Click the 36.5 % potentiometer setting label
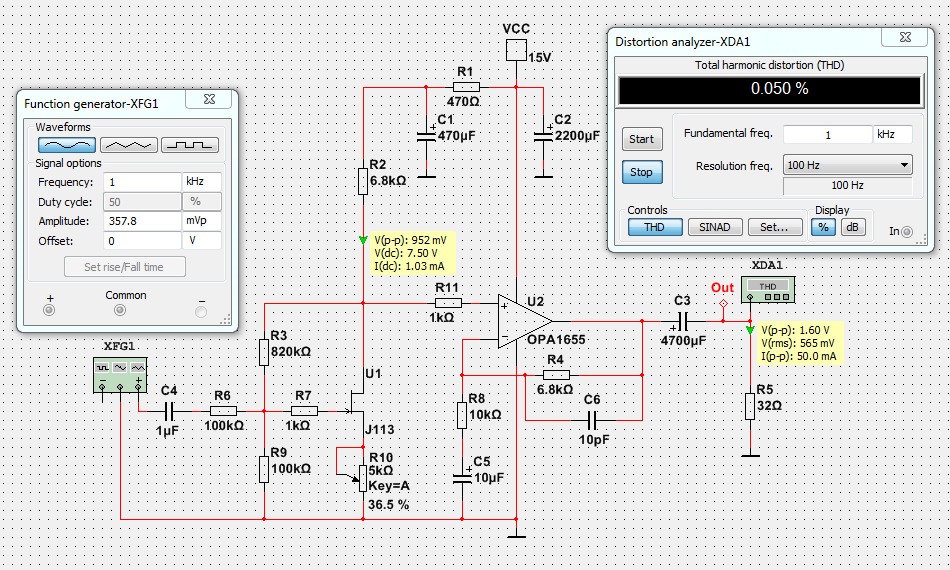950x570 pixels. coord(388,505)
